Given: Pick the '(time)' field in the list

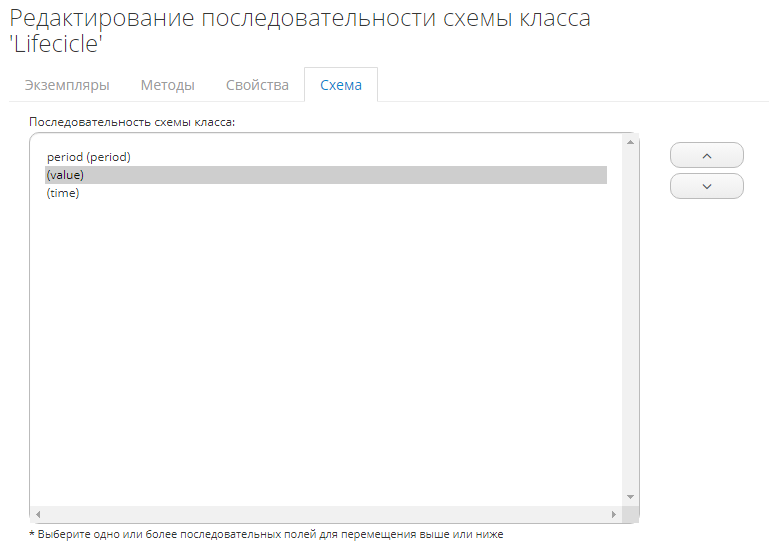Looking at the screenshot, I should click(x=63, y=193).
